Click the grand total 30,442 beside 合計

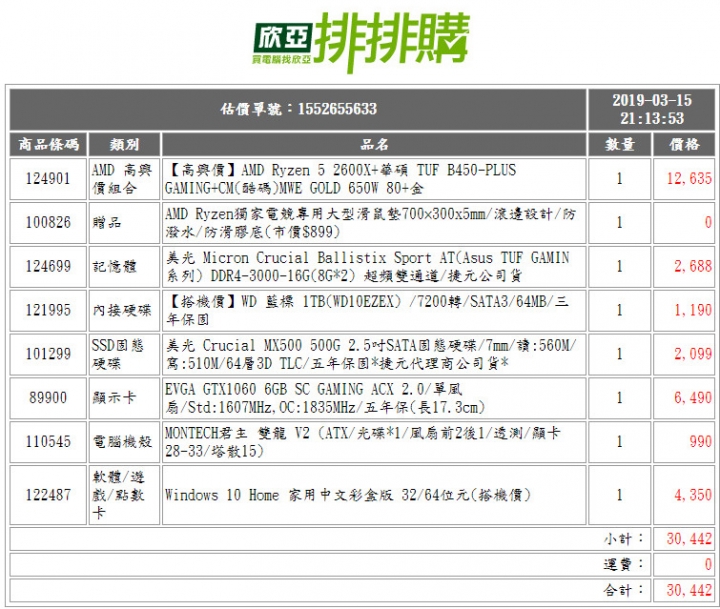[x=689, y=590]
